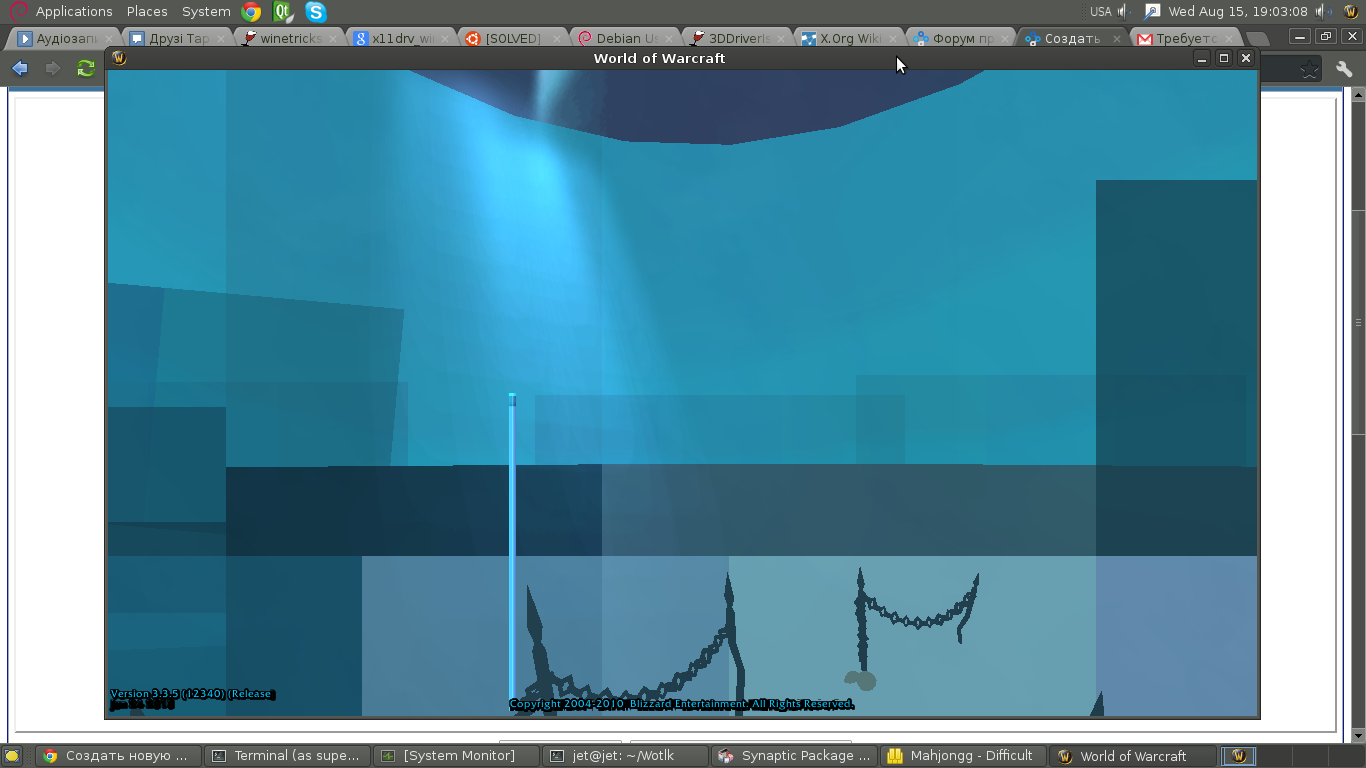Click the show desktop button in the taskbar

13,756
